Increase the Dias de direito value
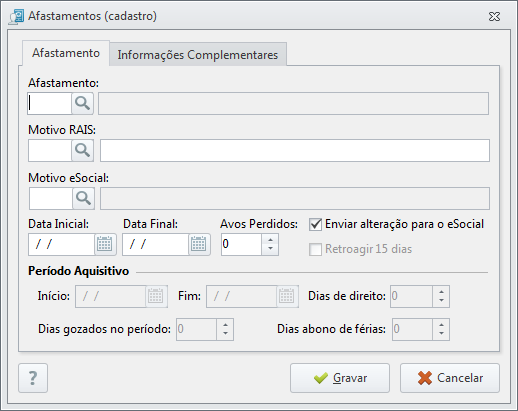Viewport: 518px width, 411px height. [x=441, y=291]
